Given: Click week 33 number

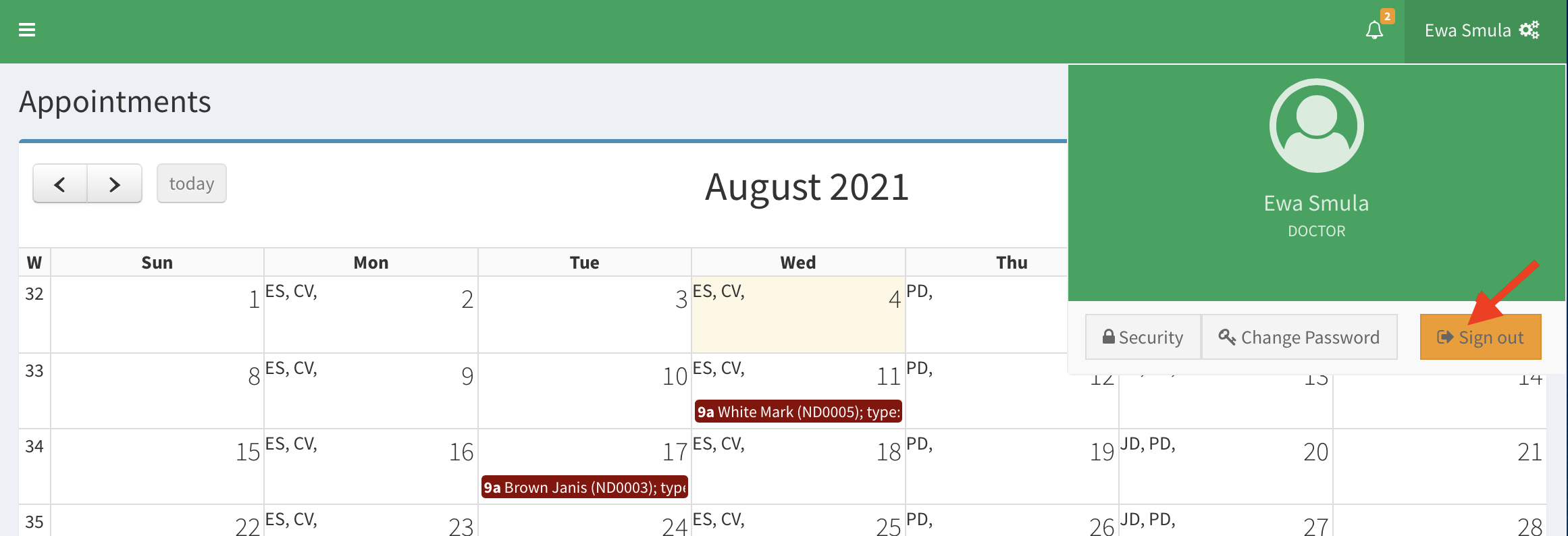Looking at the screenshot, I should [34, 371].
